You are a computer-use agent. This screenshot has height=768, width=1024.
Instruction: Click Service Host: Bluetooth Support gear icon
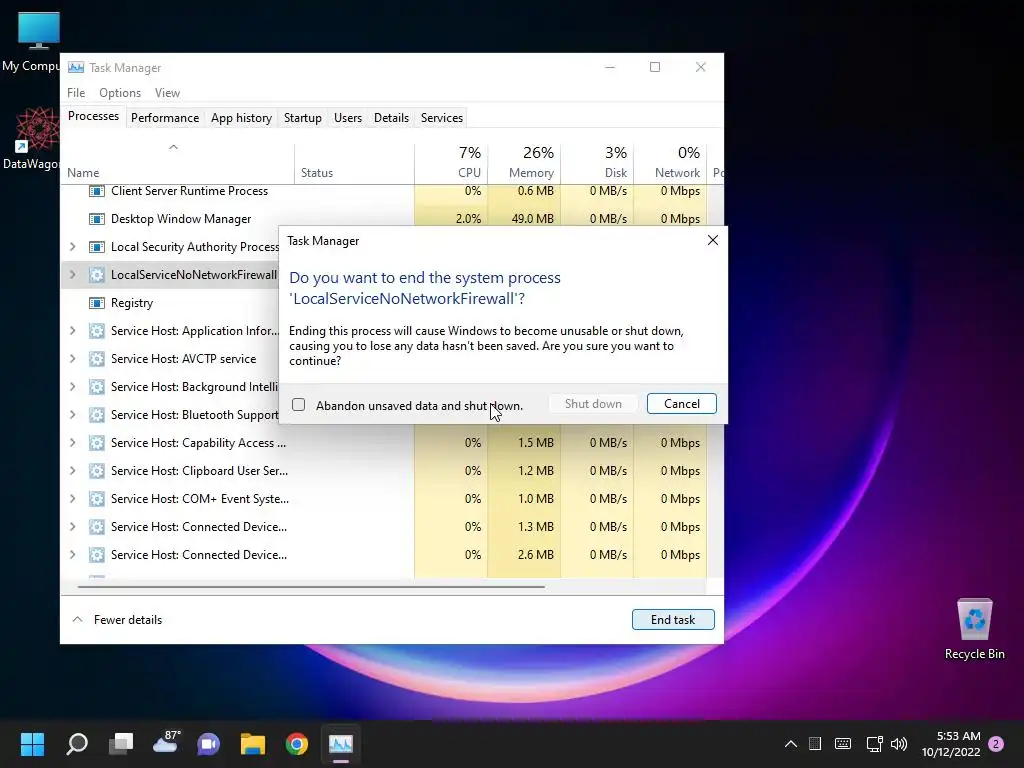[97, 415]
